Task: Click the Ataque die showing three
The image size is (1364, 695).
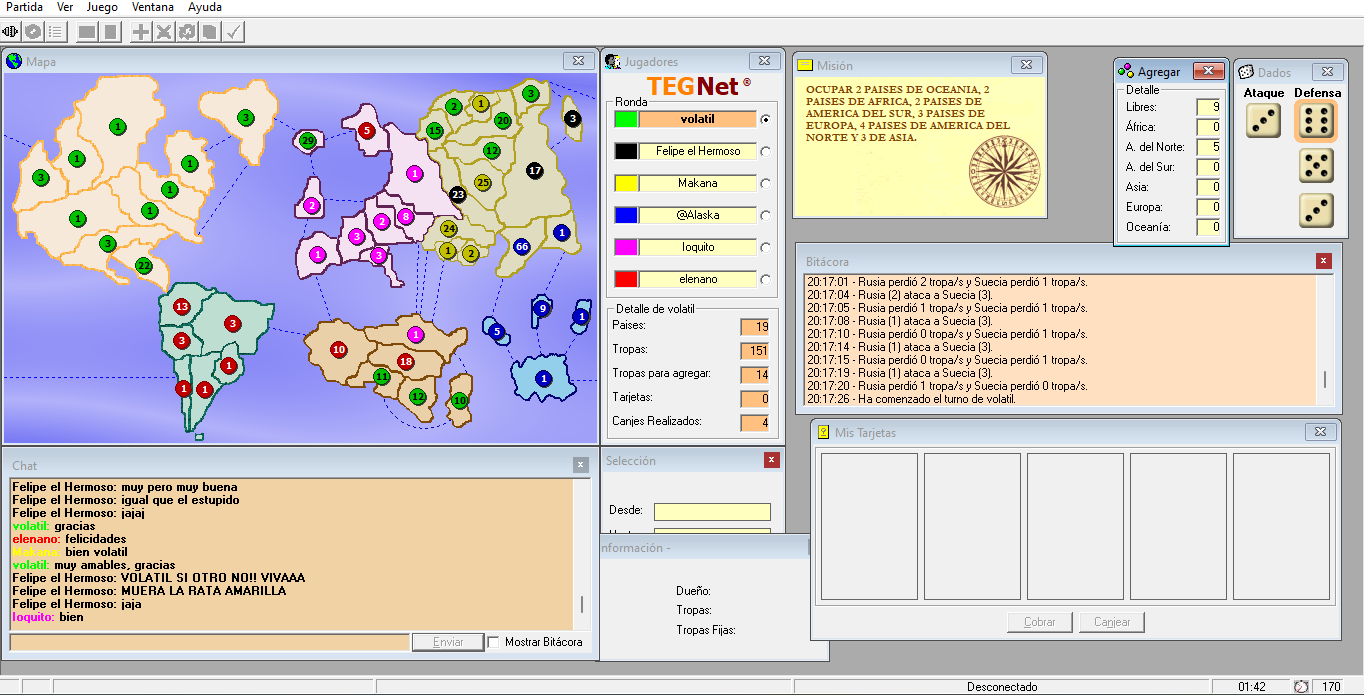Action: point(1263,121)
